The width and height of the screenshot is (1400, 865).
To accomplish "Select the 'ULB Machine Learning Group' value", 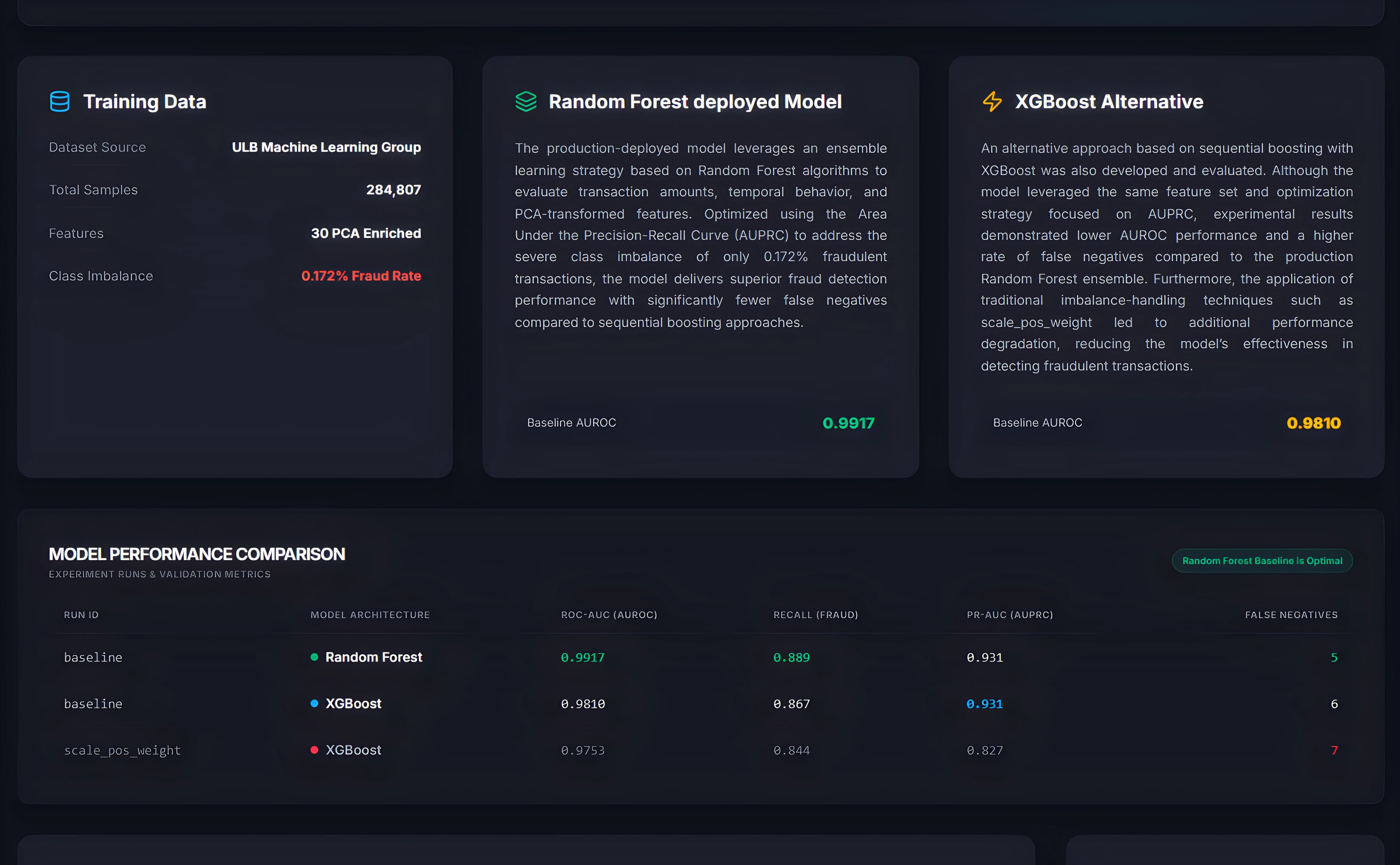I will [x=327, y=147].
